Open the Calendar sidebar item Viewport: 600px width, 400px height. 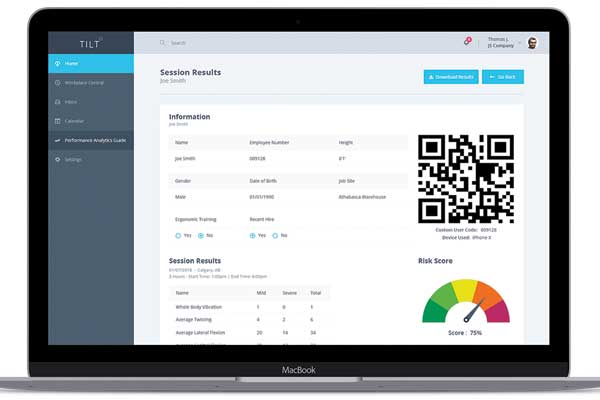coord(91,121)
